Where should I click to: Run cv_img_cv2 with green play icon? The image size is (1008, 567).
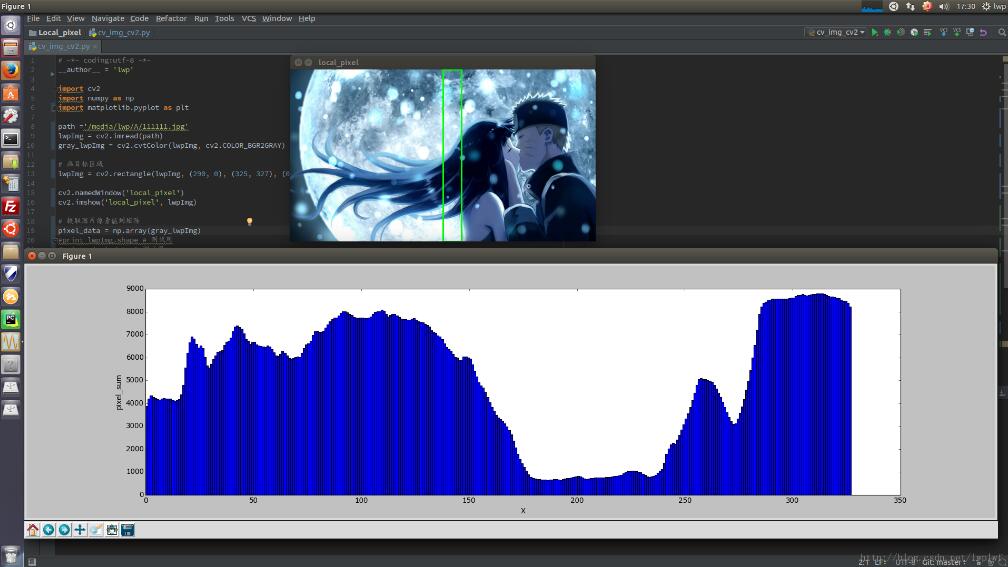pos(875,32)
